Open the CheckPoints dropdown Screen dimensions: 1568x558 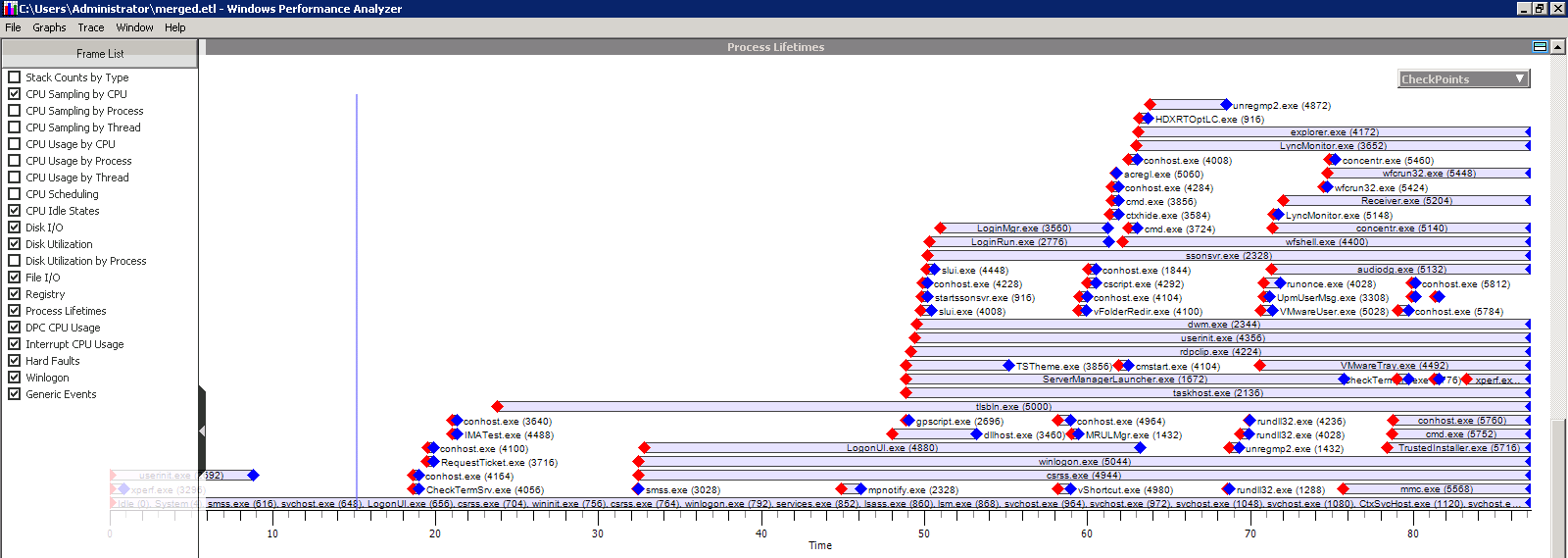point(1464,78)
